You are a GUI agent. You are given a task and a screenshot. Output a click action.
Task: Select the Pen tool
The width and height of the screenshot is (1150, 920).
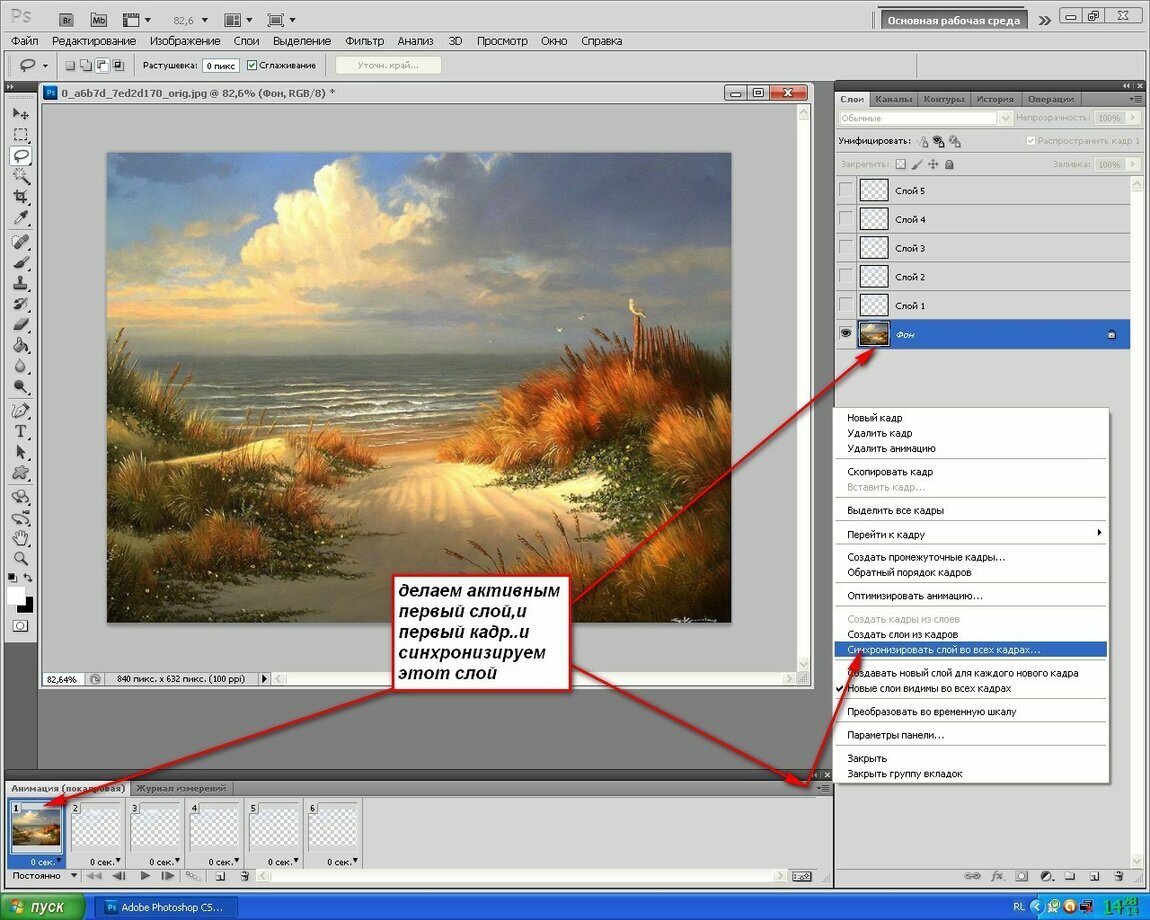(x=21, y=411)
